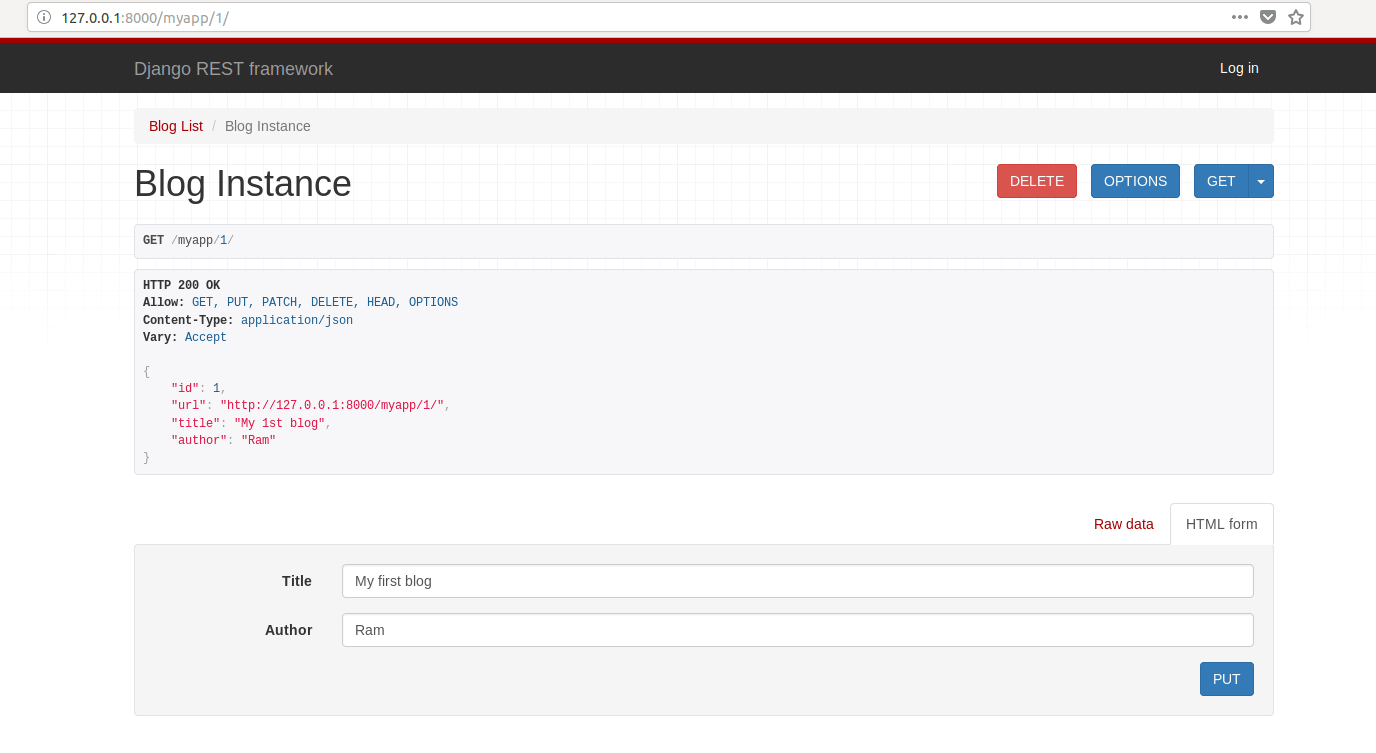The height and width of the screenshot is (753, 1376).
Task: Go to Blog List breadcrumb
Action: pos(176,126)
